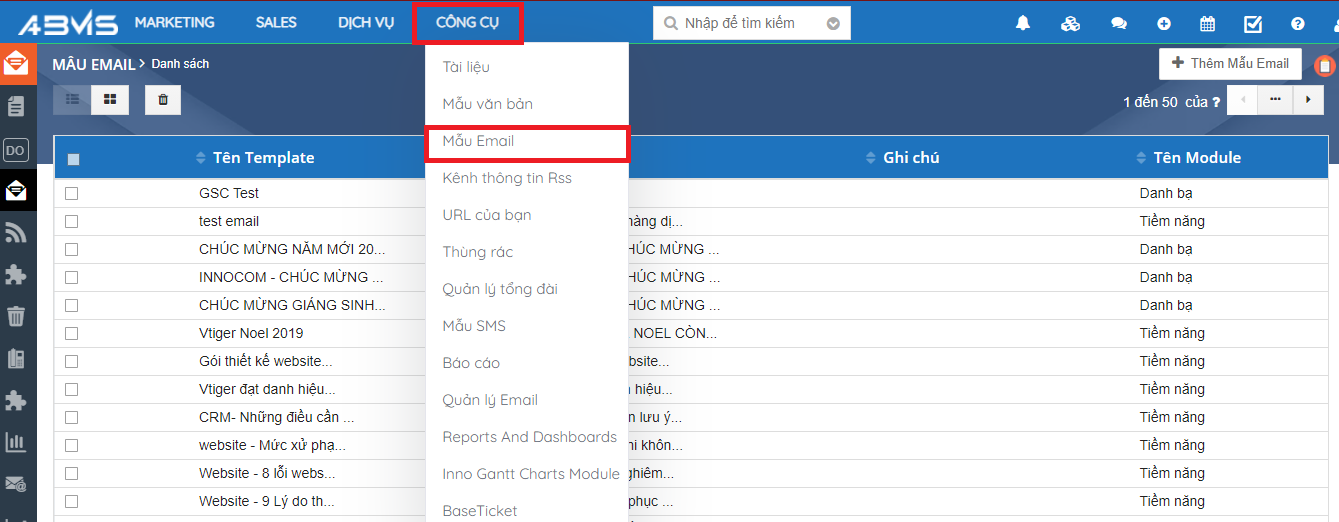Sort by Tên Template column arrows
Viewport: 1339px width, 522px height.
[x=201, y=158]
